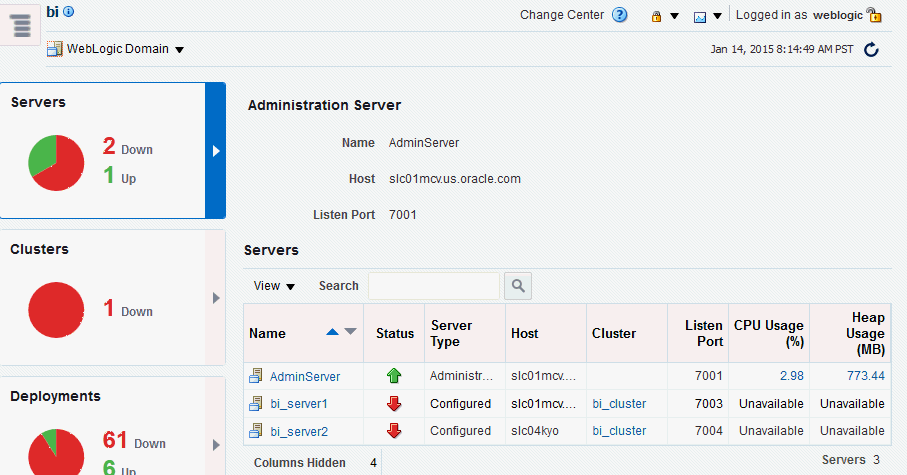Open the bi_server2 link
Image resolution: width=907 pixels, height=475 pixels.
pos(299,432)
